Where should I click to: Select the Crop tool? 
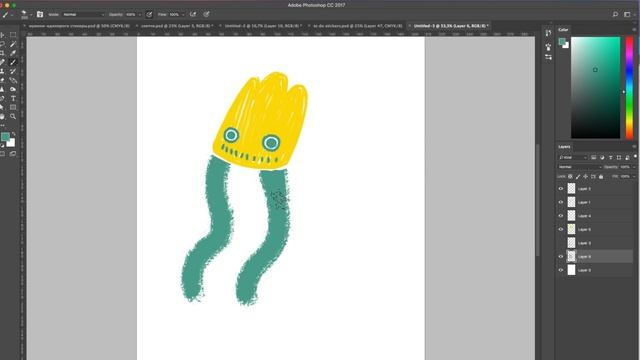click(x=3, y=53)
